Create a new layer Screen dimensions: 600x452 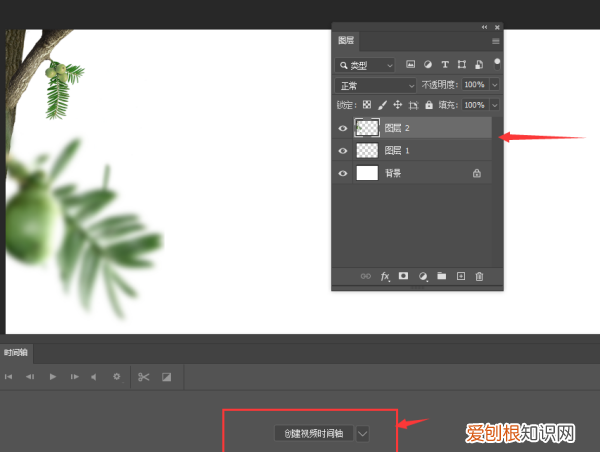click(461, 276)
